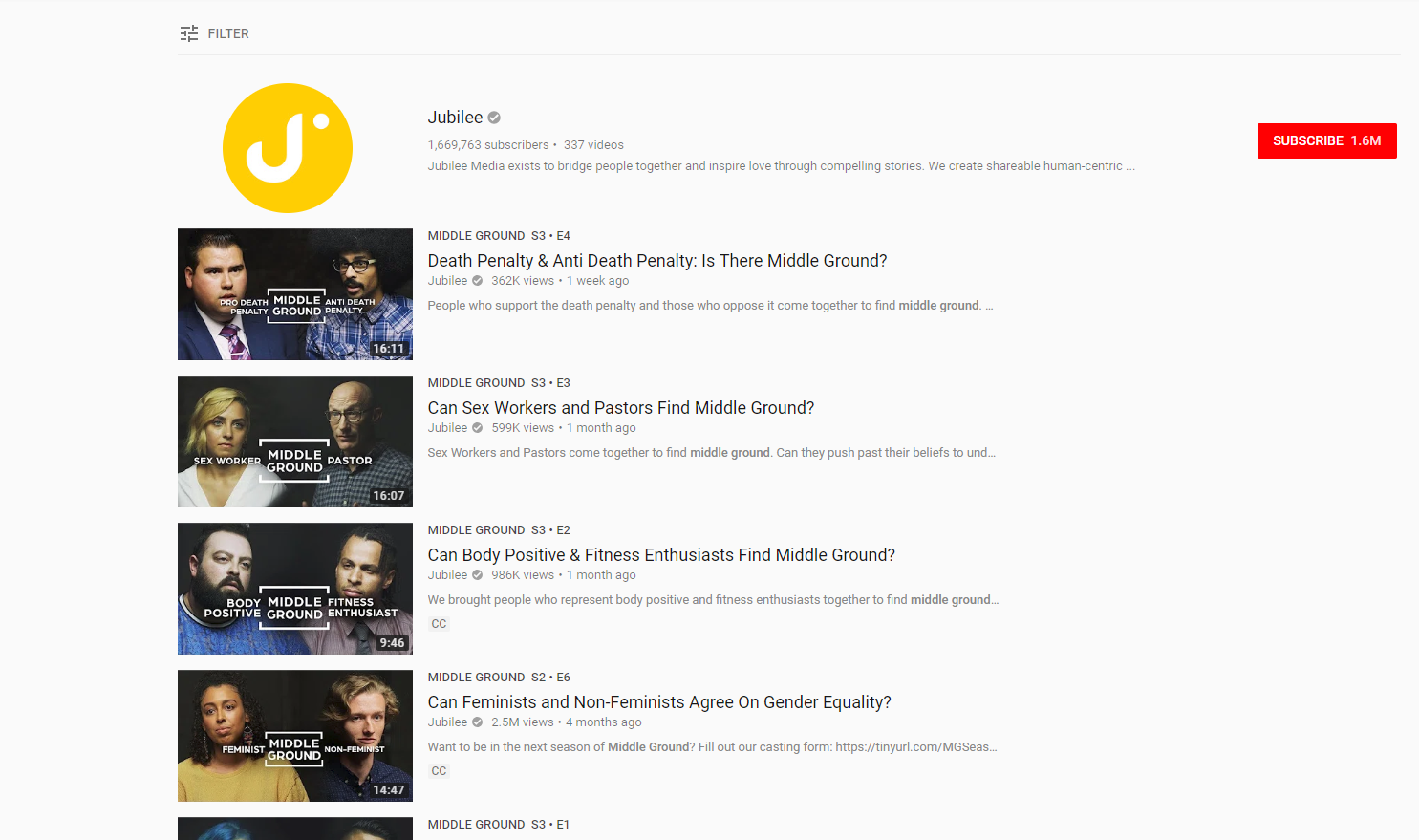
Task: Click the verified checkmark on the Feminists video row
Action: [477, 722]
